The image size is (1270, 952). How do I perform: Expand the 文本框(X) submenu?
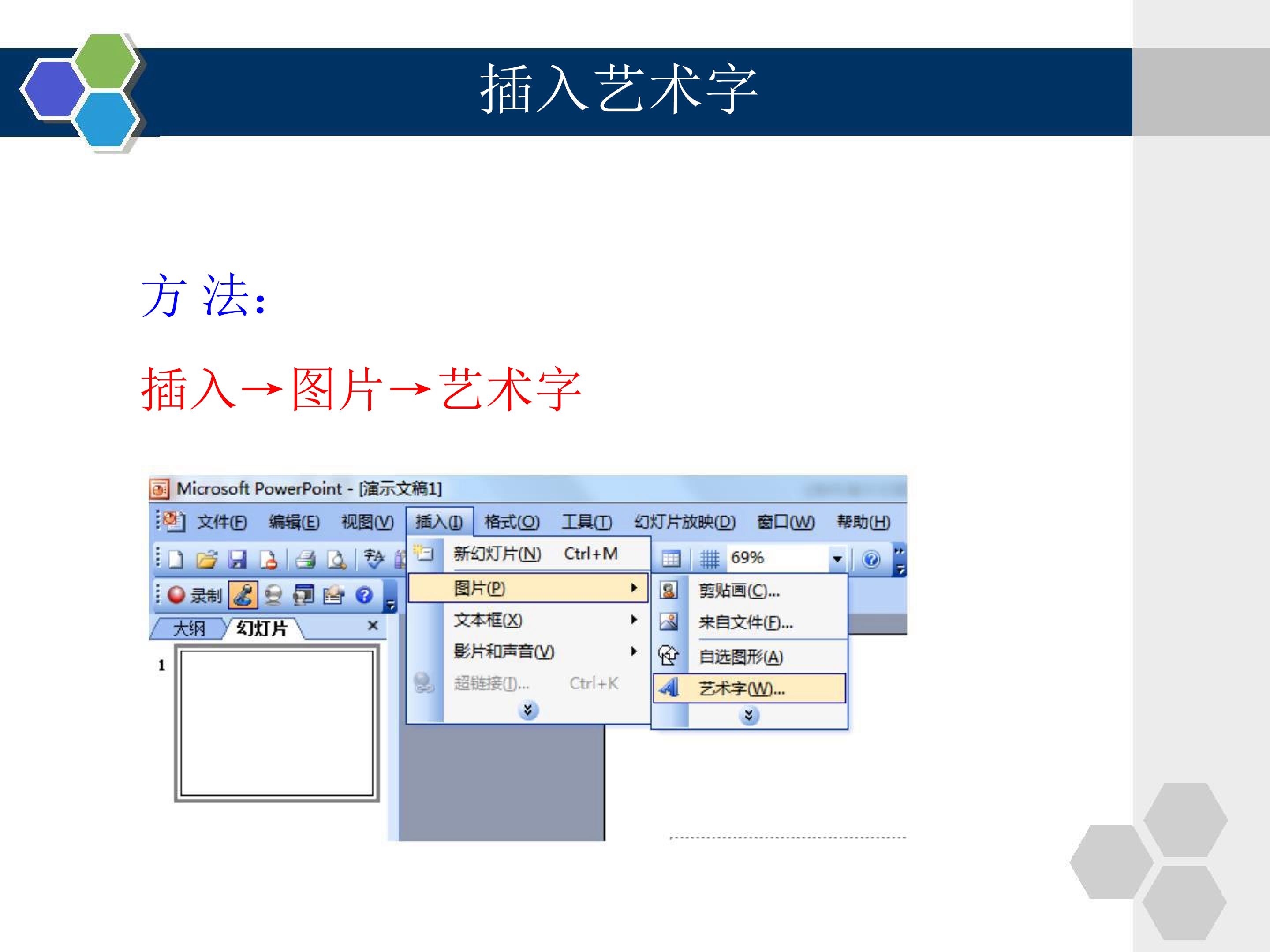(528, 620)
